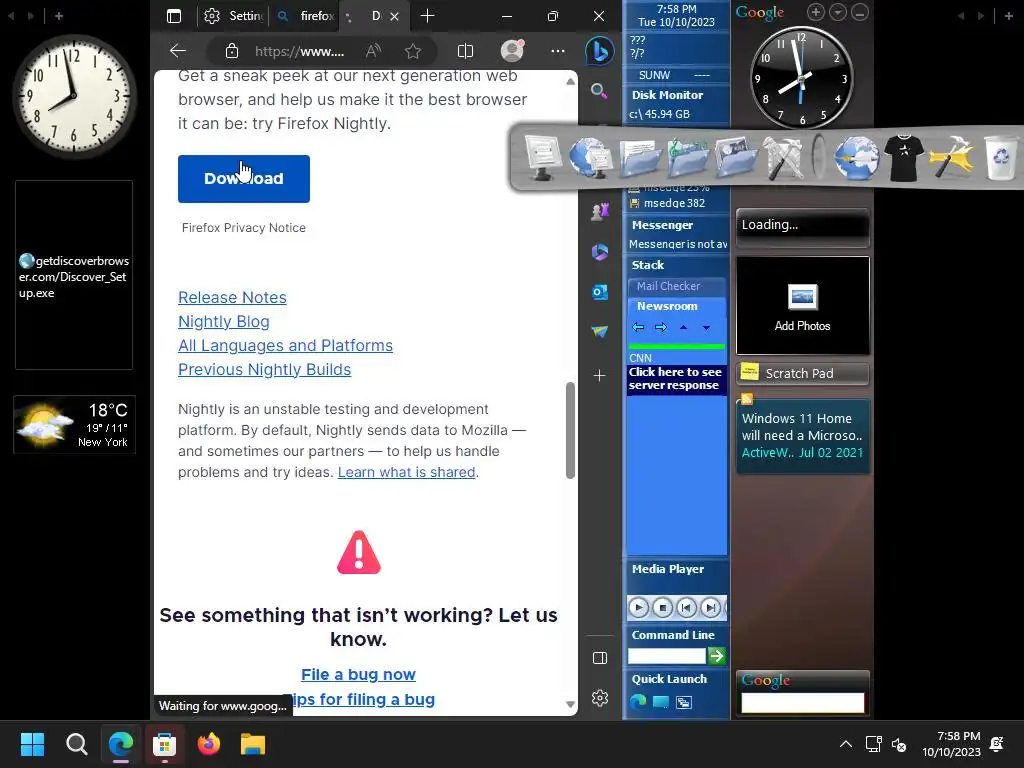Open Edge Settings and more menu
The image size is (1024, 768).
558,51
